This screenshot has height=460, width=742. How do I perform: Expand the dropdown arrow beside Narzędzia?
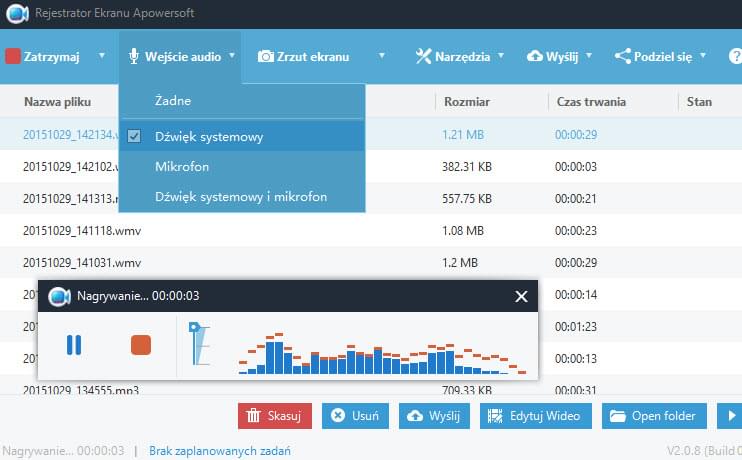(501, 57)
